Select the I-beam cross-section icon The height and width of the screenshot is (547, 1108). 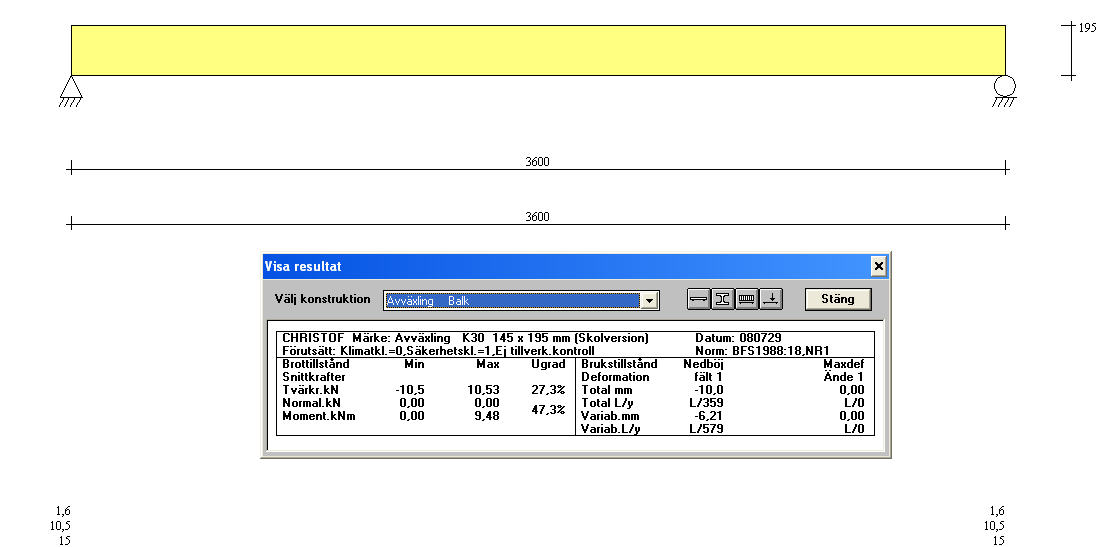pyautogui.click(x=722, y=299)
